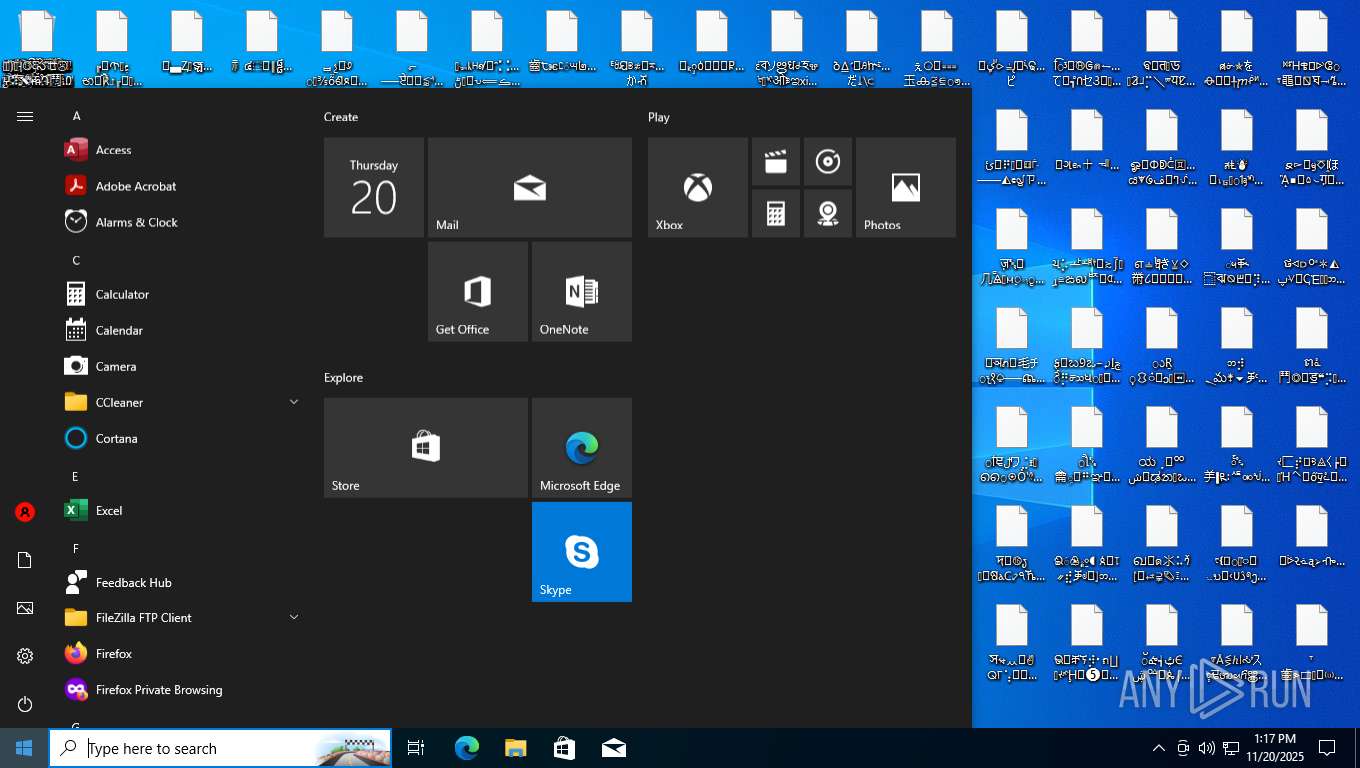1360x768 pixels.
Task: Select the letter E group header
Action: [x=76, y=476]
